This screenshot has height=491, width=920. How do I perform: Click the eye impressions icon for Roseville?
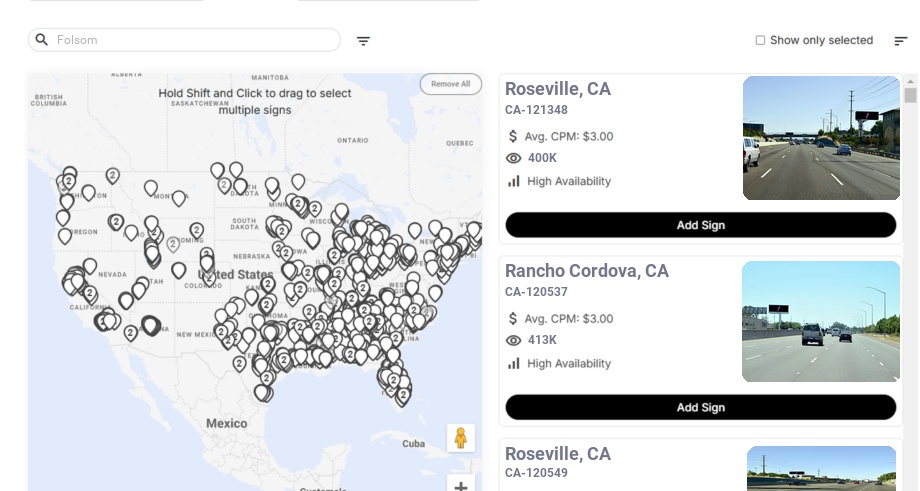point(514,158)
